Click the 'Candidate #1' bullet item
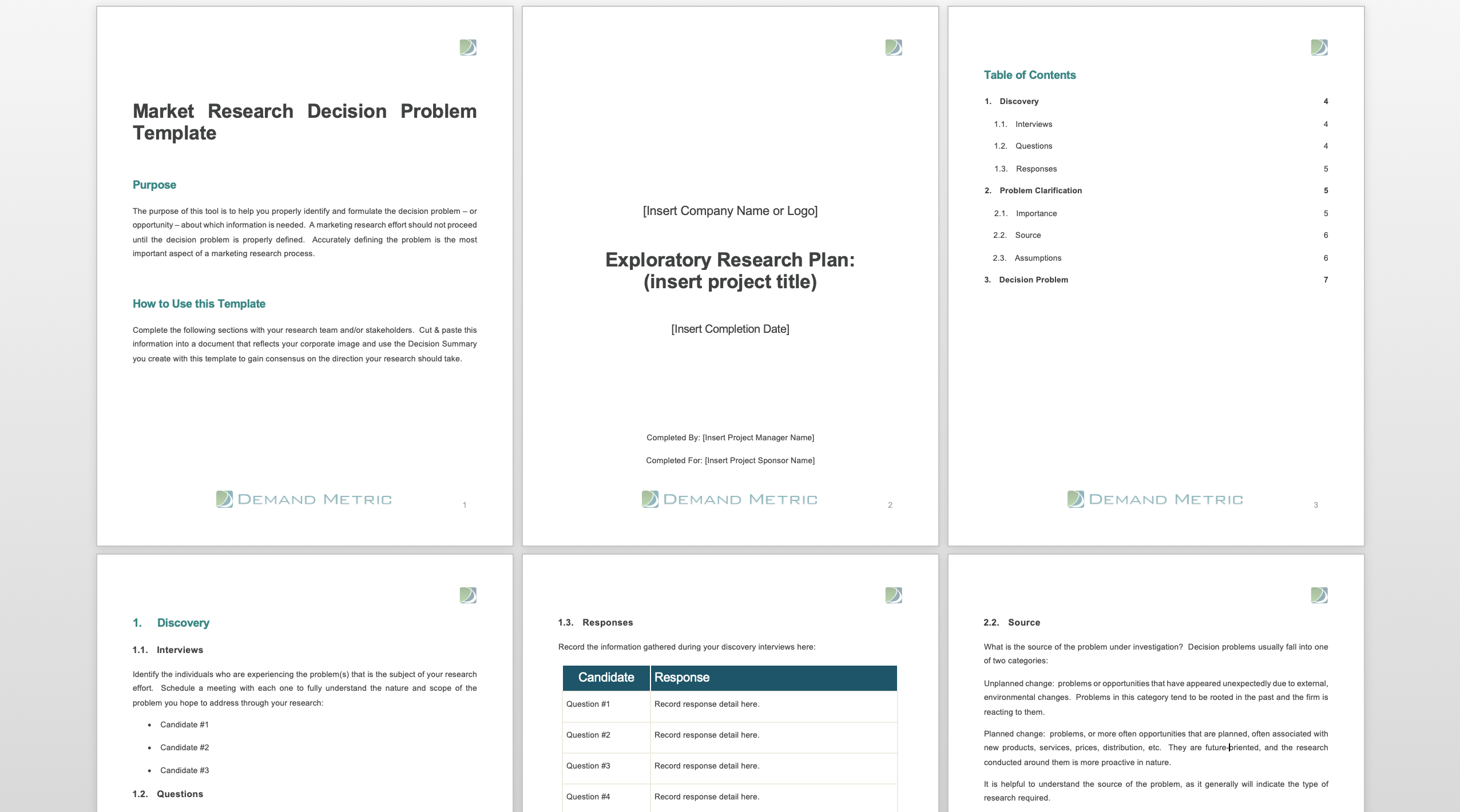This screenshot has width=1460, height=812. tap(184, 725)
